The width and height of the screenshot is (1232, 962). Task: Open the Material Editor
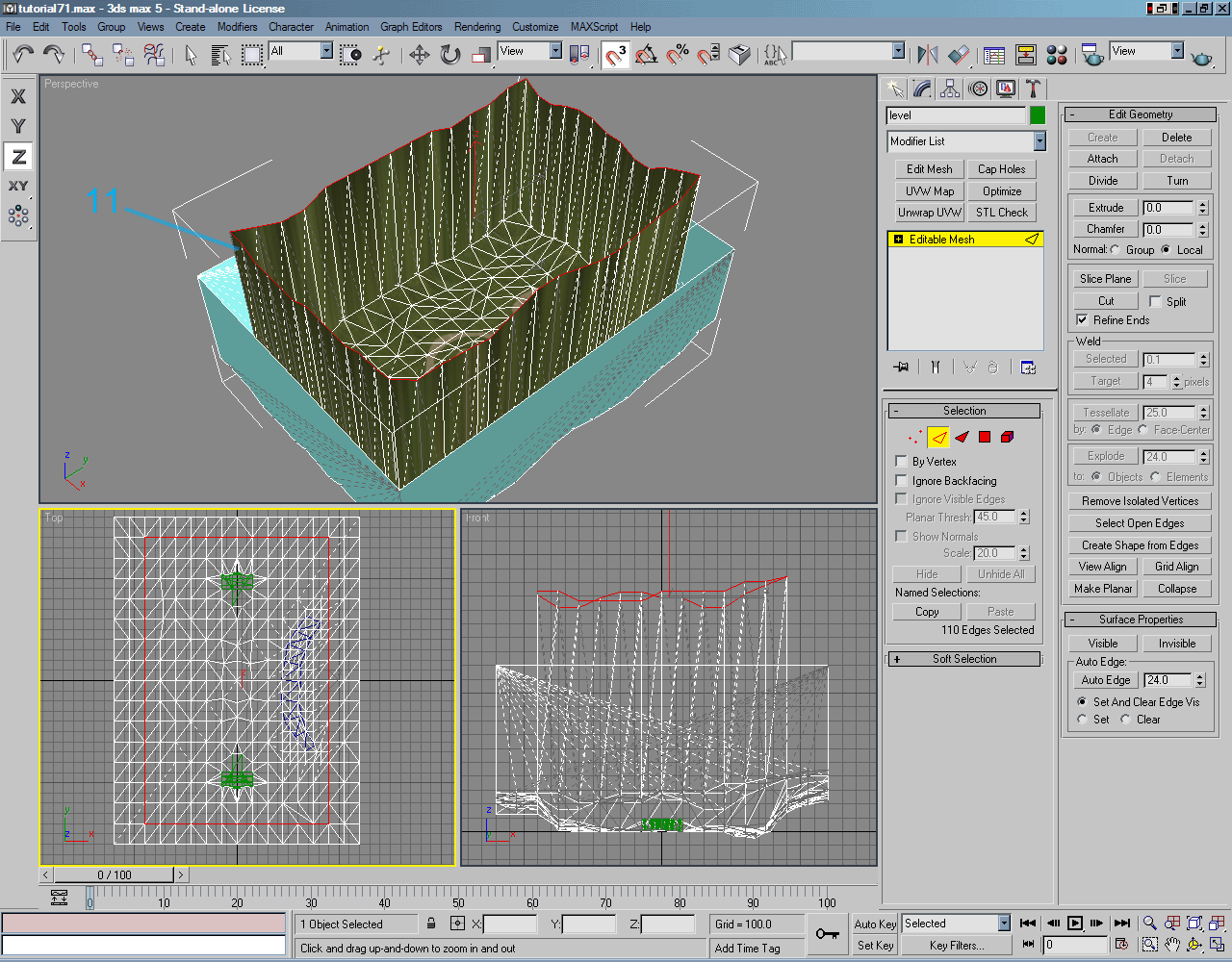coord(1057,56)
